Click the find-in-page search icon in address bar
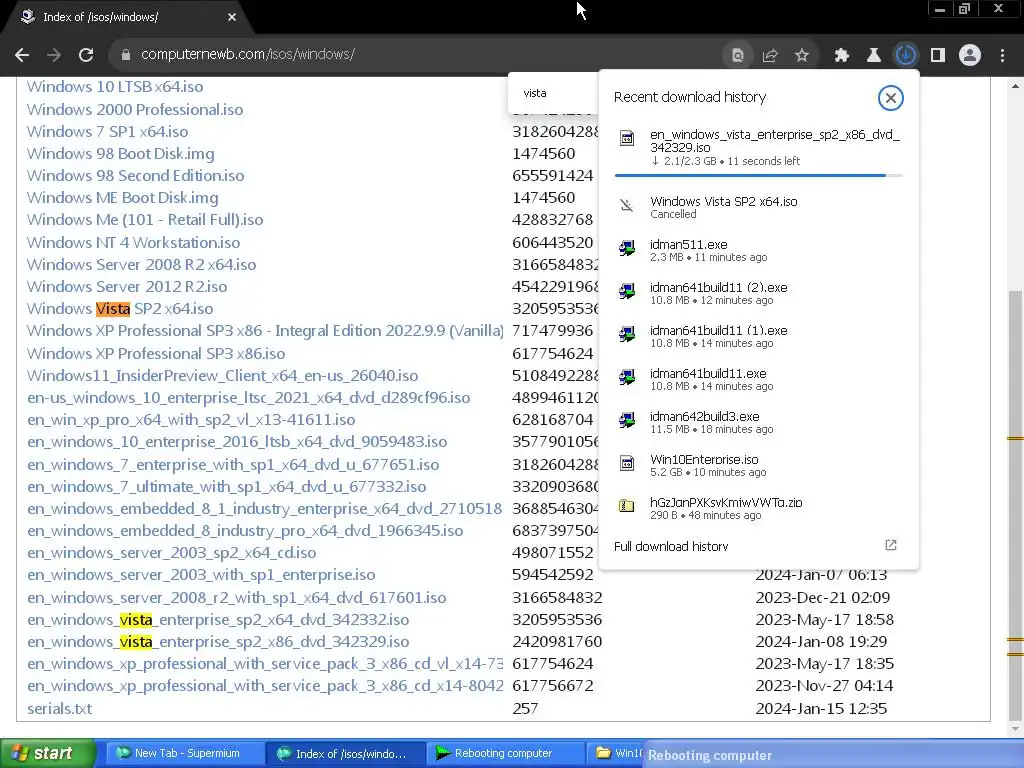 [738, 56]
